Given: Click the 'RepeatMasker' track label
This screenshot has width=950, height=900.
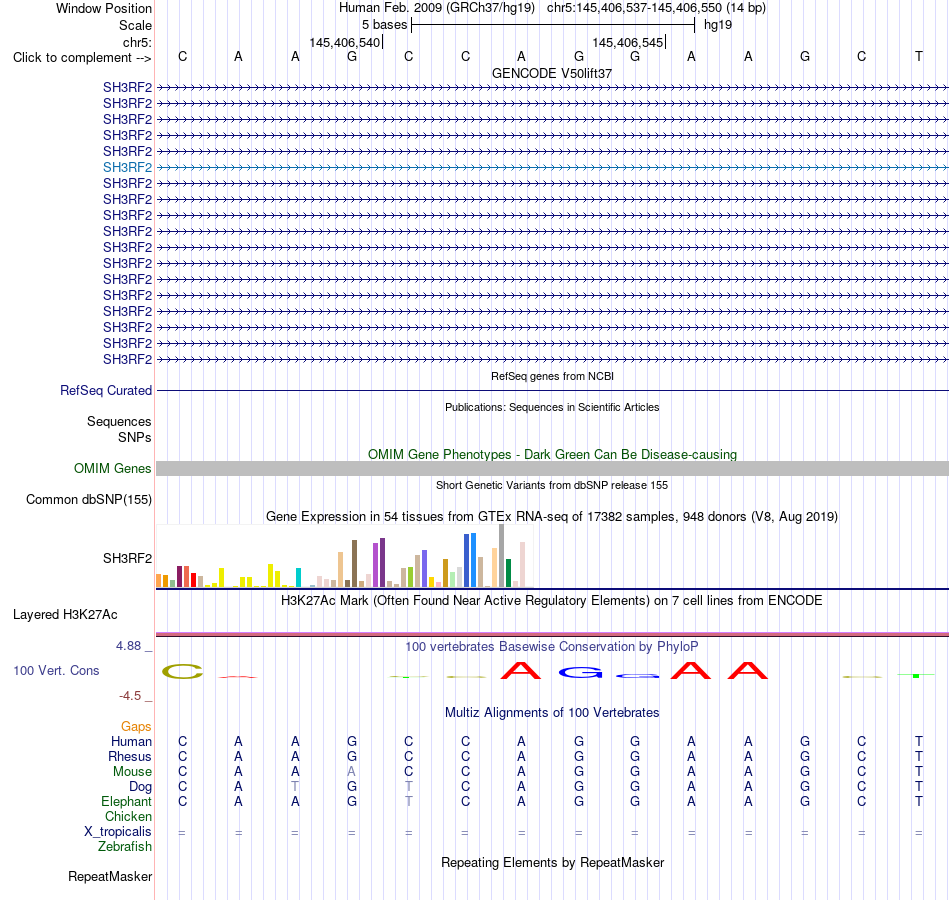Looking at the screenshot, I should (x=110, y=876).
